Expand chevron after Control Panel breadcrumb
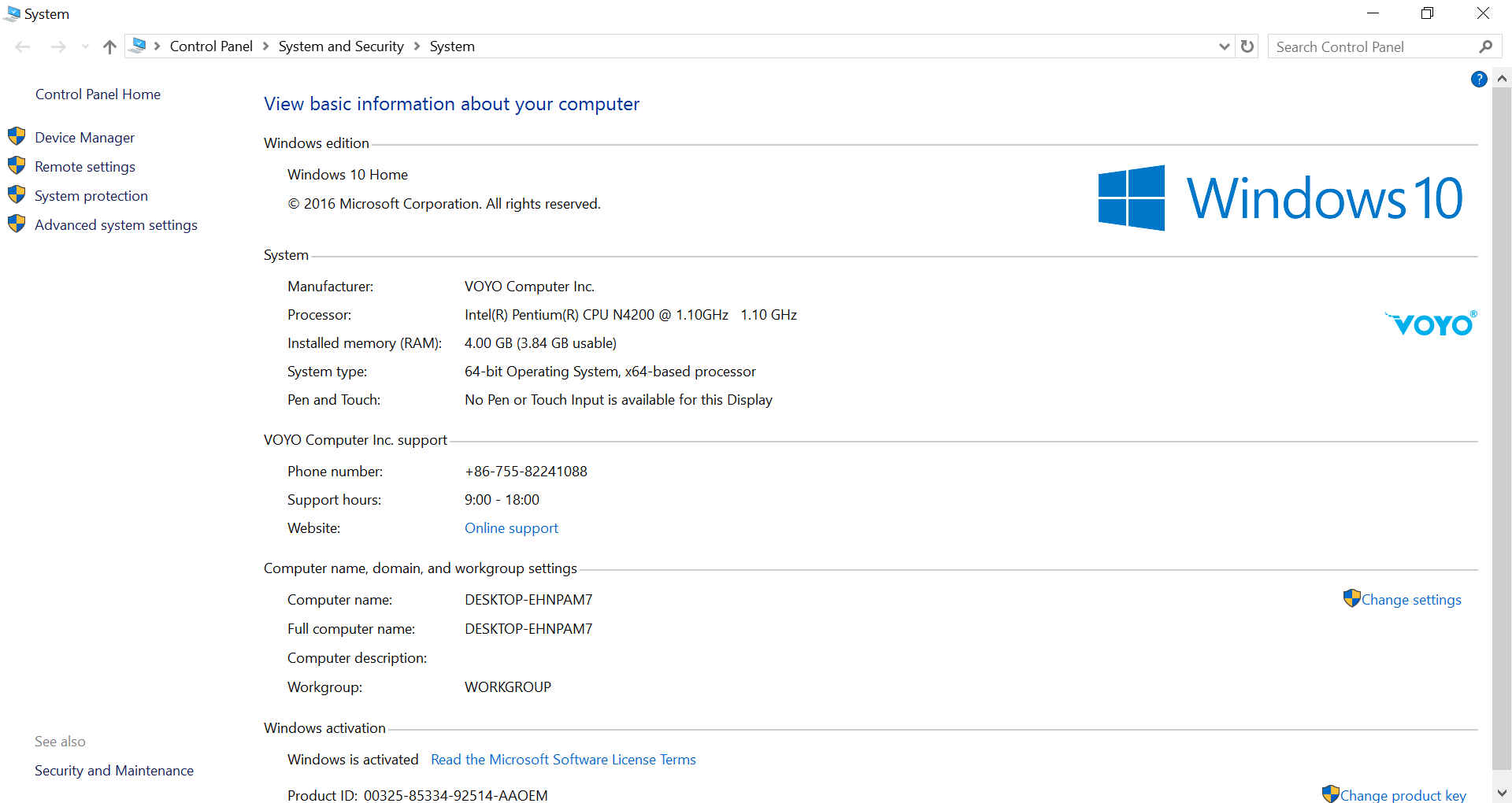The image size is (1512, 803). coord(266,46)
